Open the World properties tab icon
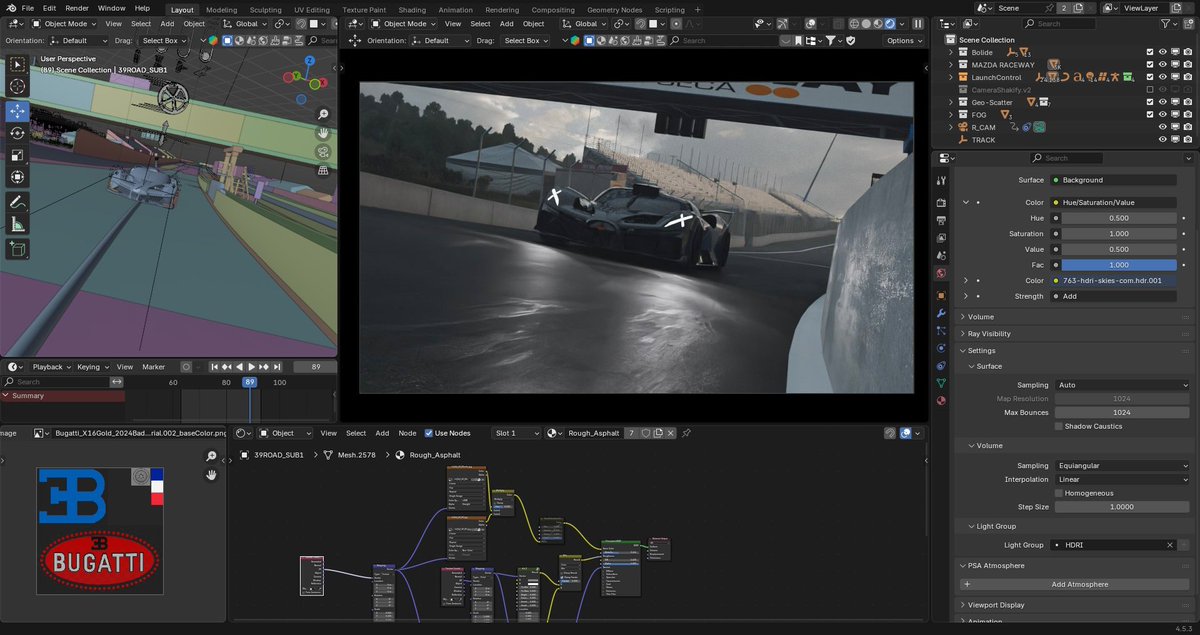This screenshot has height=635, width=1200. (941, 273)
